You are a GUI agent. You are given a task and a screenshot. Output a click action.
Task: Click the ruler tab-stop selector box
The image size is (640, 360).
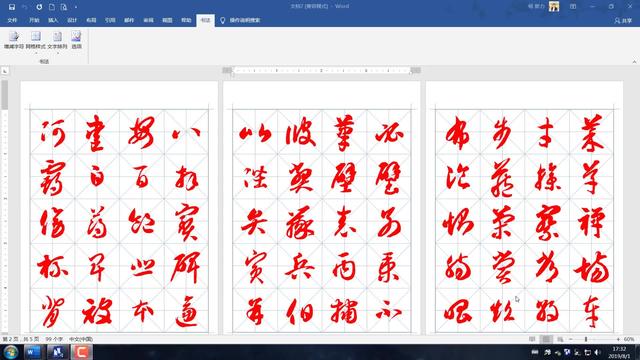tap(5, 71)
